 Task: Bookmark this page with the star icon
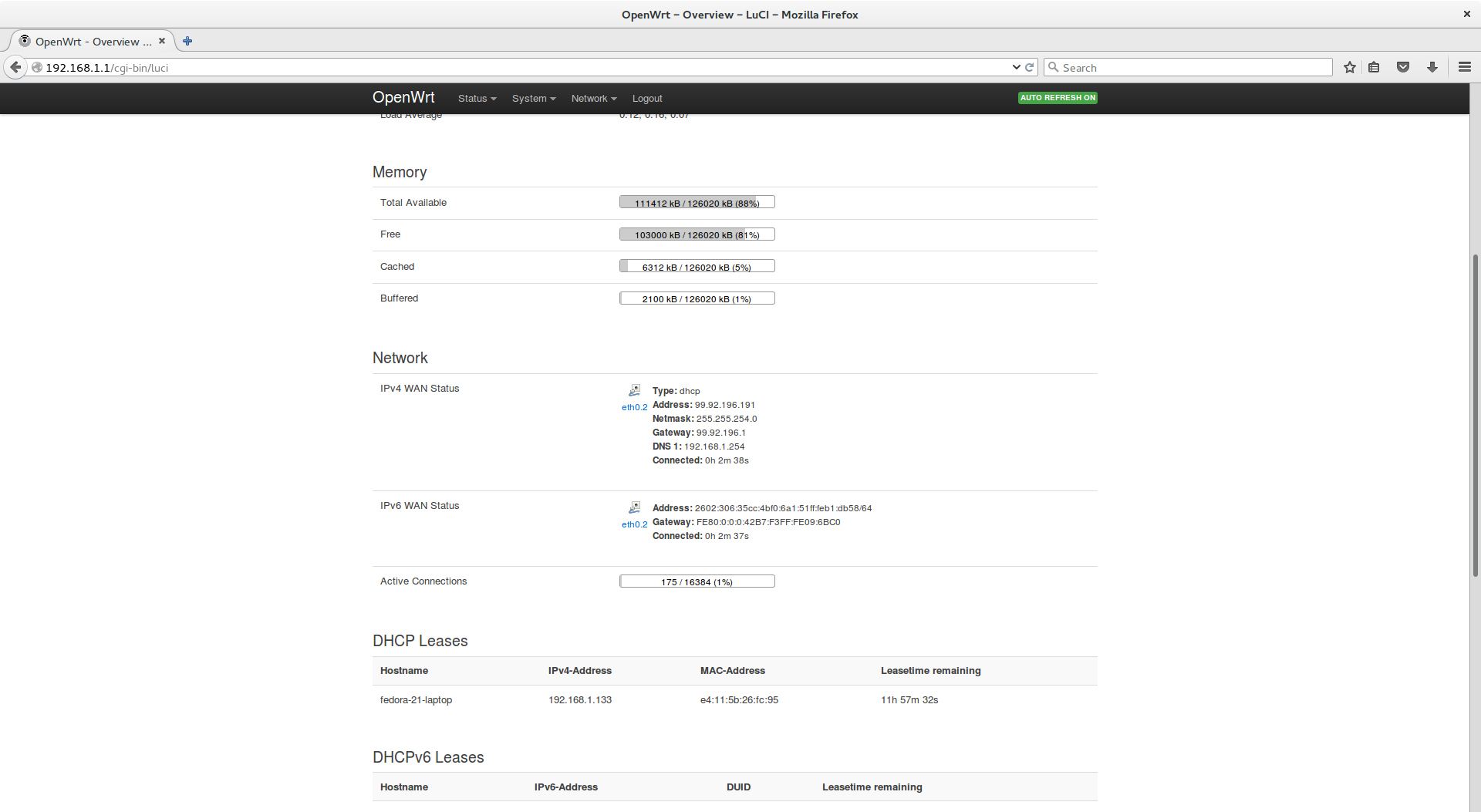(1349, 67)
